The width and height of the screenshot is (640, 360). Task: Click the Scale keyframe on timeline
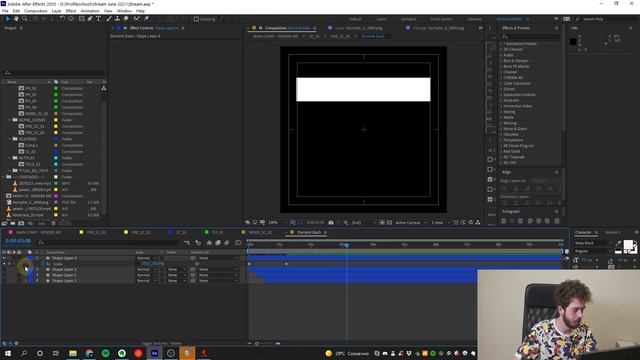click(x=286, y=264)
